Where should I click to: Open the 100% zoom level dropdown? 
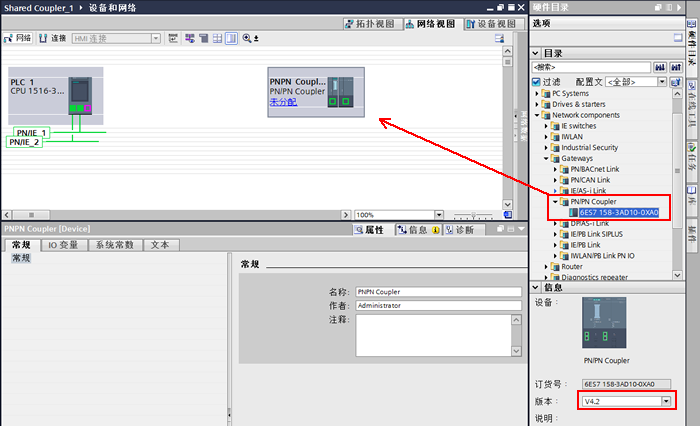coord(438,215)
